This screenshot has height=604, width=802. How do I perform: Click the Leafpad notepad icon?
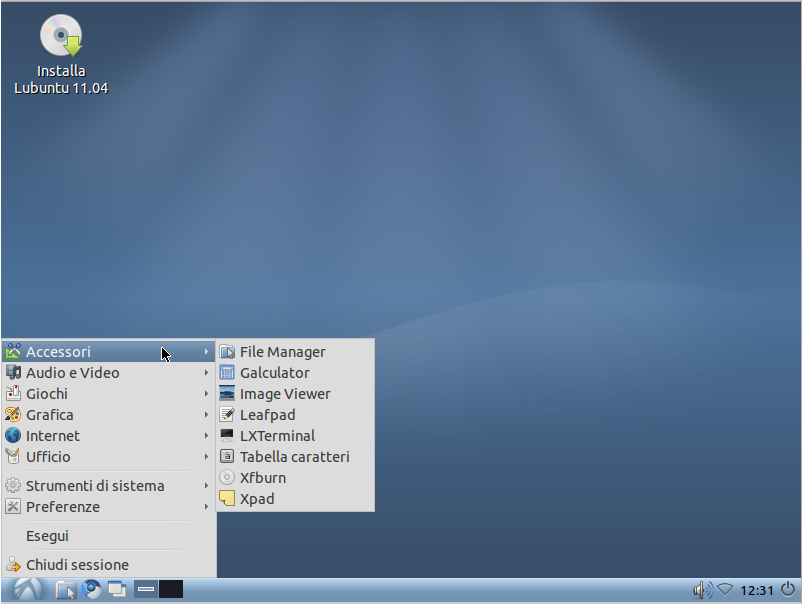pos(227,415)
